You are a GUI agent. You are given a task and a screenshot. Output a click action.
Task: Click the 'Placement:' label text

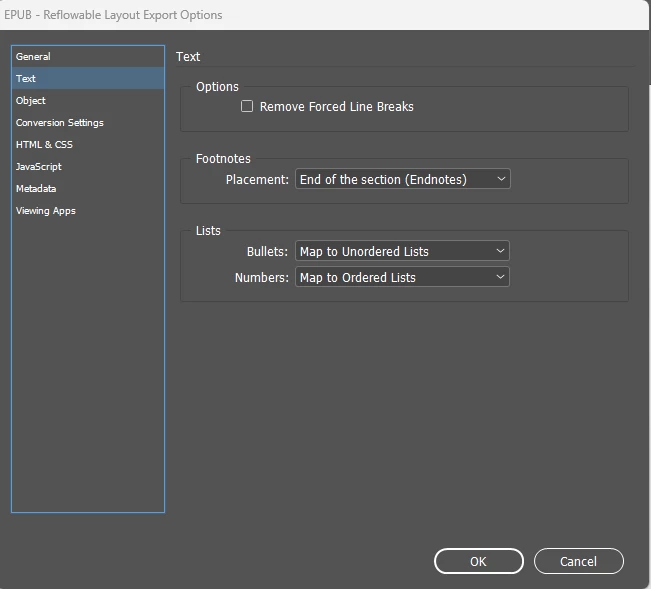point(257,179)
